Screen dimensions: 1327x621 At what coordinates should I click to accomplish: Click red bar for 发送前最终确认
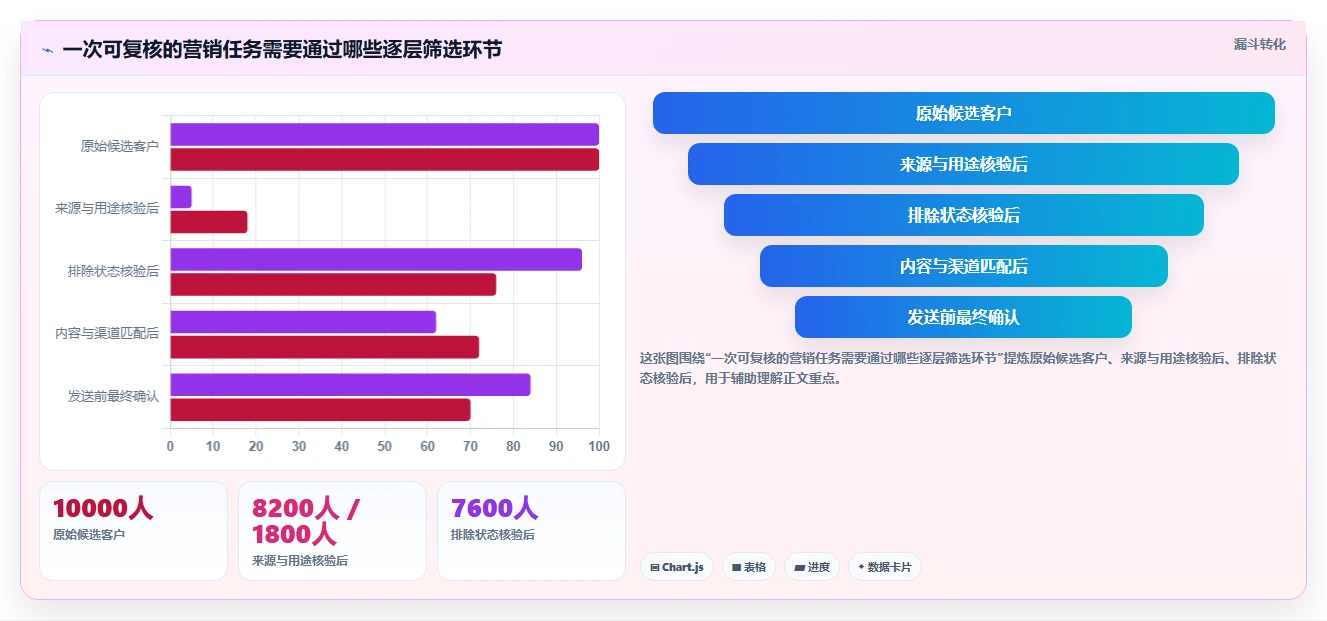pos(320,409)
